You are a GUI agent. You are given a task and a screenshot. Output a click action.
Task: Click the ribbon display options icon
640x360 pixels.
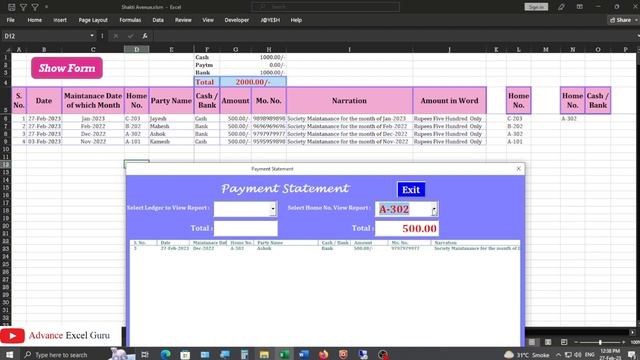pyautogui.click(x=580, y=7)
